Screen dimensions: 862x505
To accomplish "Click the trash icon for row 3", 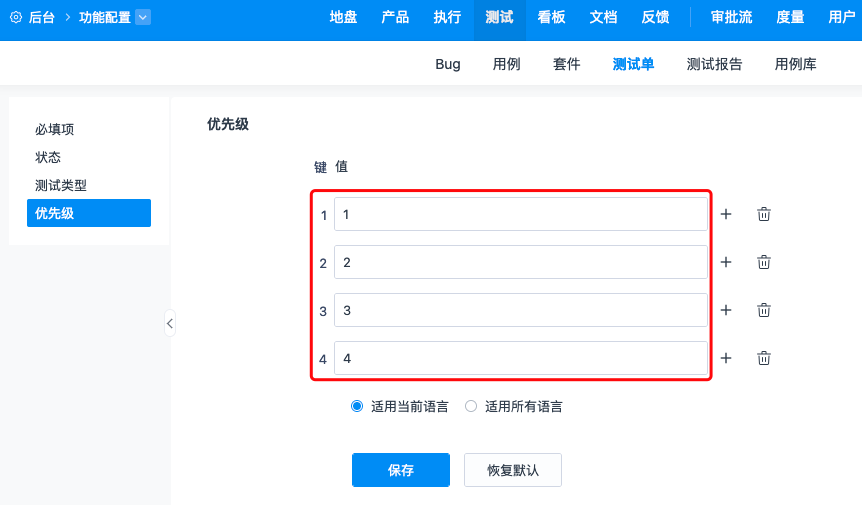I will pos(764,310).
